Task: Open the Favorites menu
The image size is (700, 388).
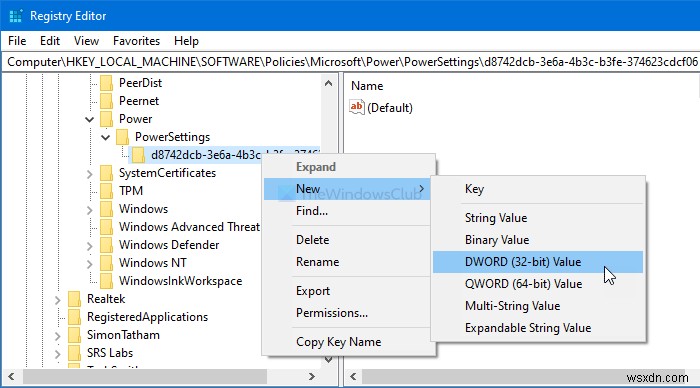Action: click(137, 41)
